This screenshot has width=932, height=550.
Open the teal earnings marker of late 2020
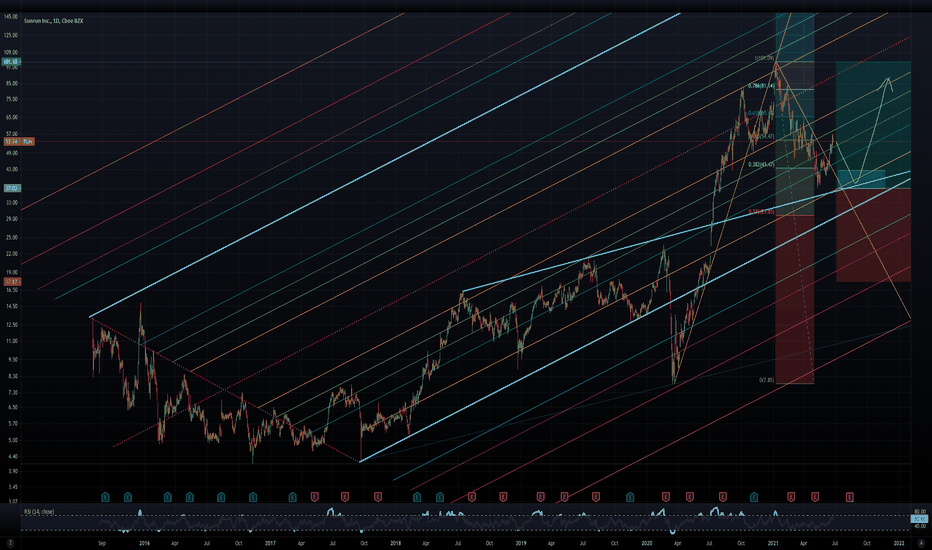(754, 496)
